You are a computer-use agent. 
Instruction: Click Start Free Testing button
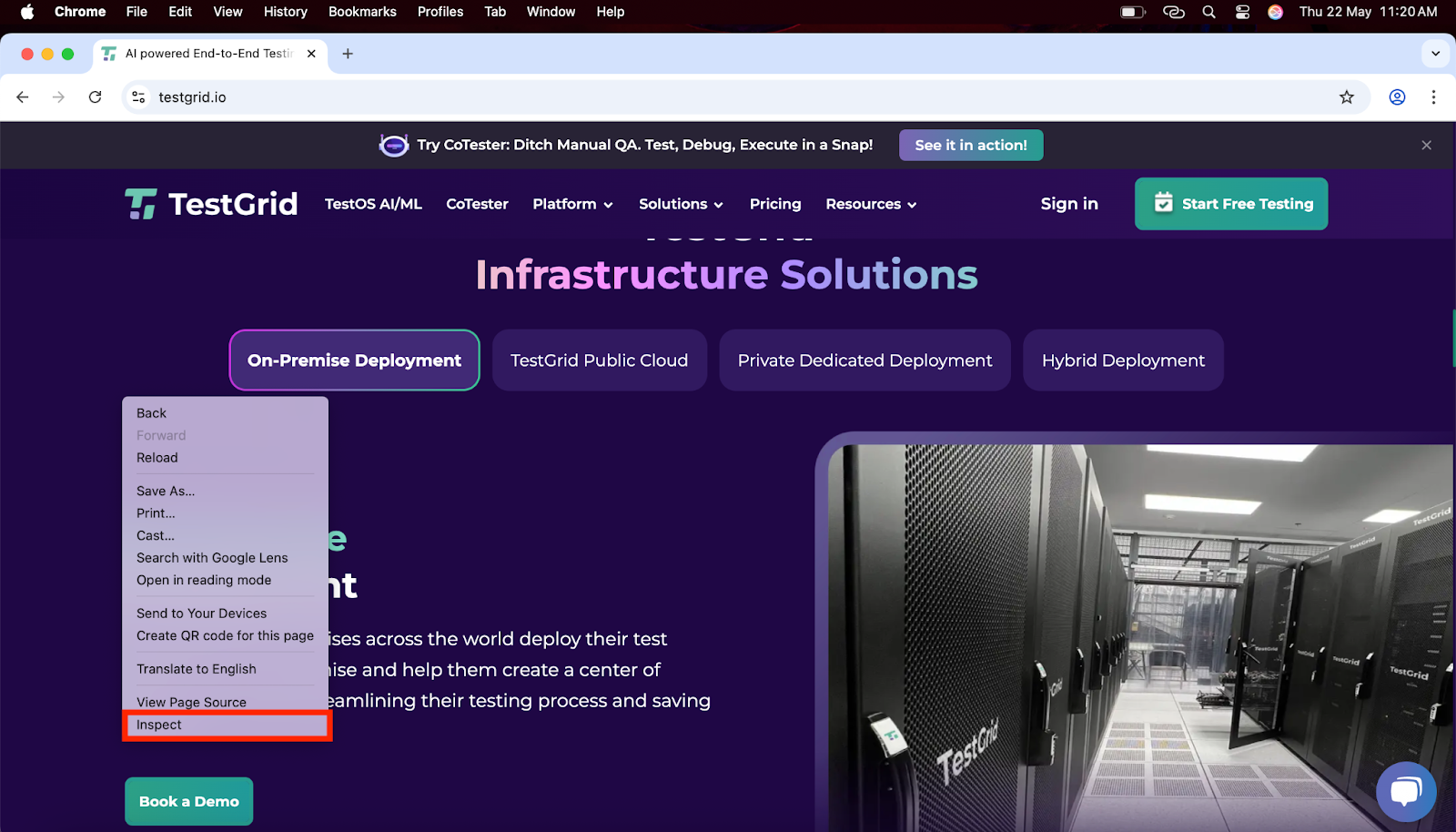1231,204
